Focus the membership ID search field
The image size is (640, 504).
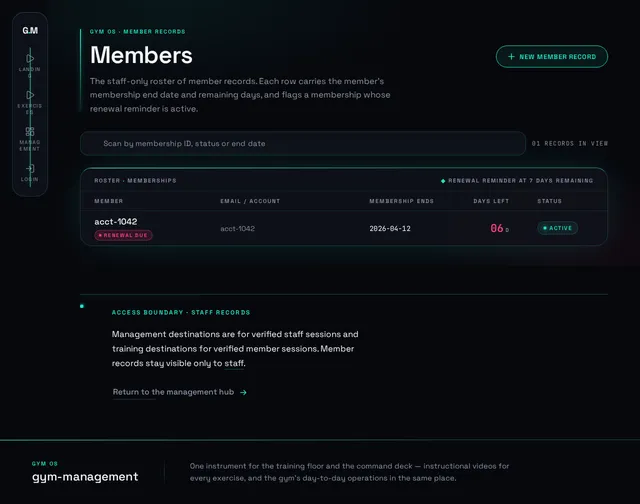(302, 144)
